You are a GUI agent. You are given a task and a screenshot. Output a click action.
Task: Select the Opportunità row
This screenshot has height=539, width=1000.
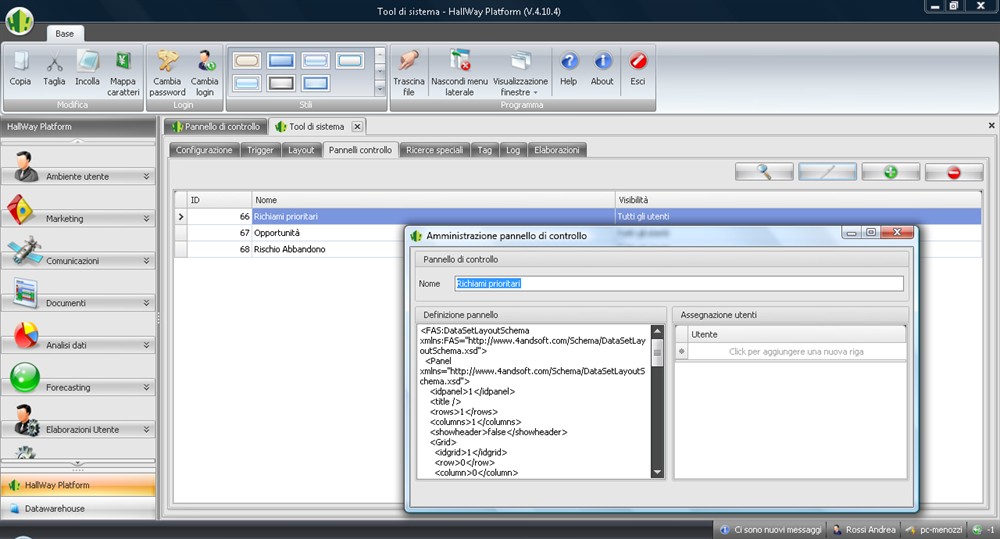click(578, 233)
